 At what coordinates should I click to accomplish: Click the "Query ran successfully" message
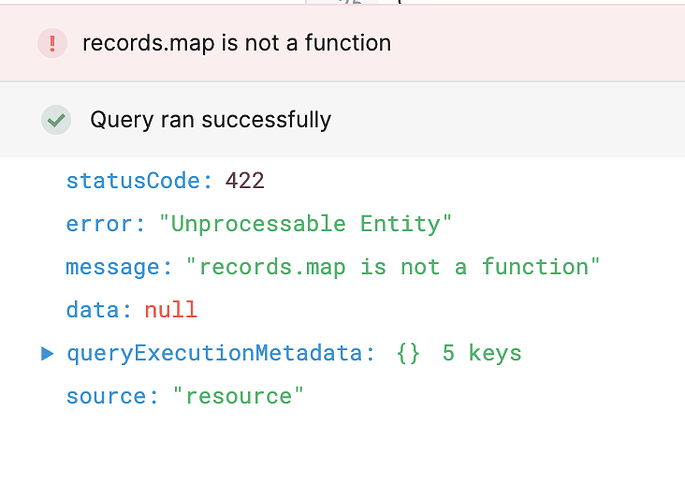211,120
